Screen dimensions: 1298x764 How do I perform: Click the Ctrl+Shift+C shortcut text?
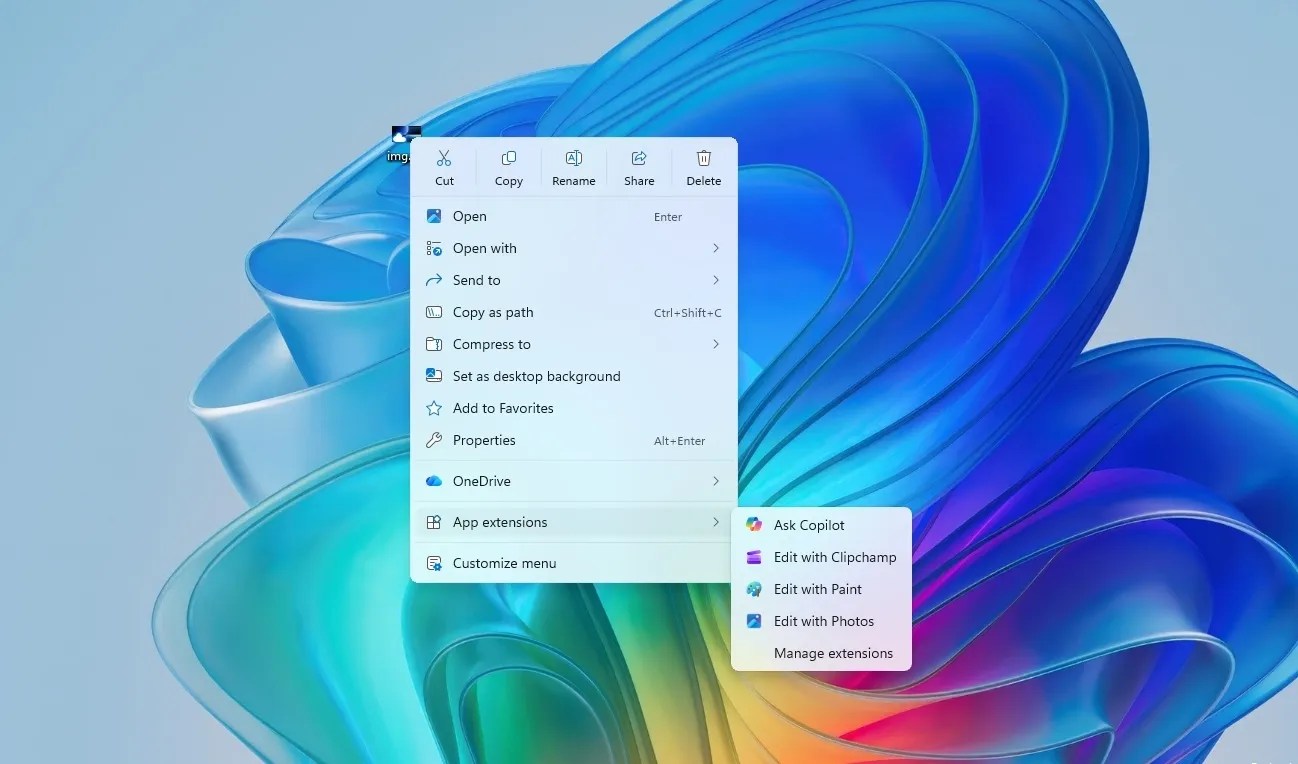tap(688, 313)
